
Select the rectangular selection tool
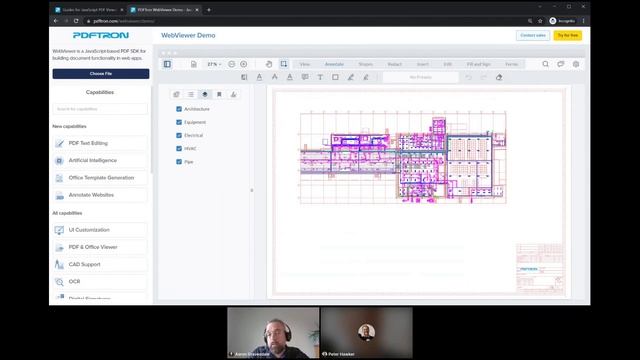click(x=284, y=64)
